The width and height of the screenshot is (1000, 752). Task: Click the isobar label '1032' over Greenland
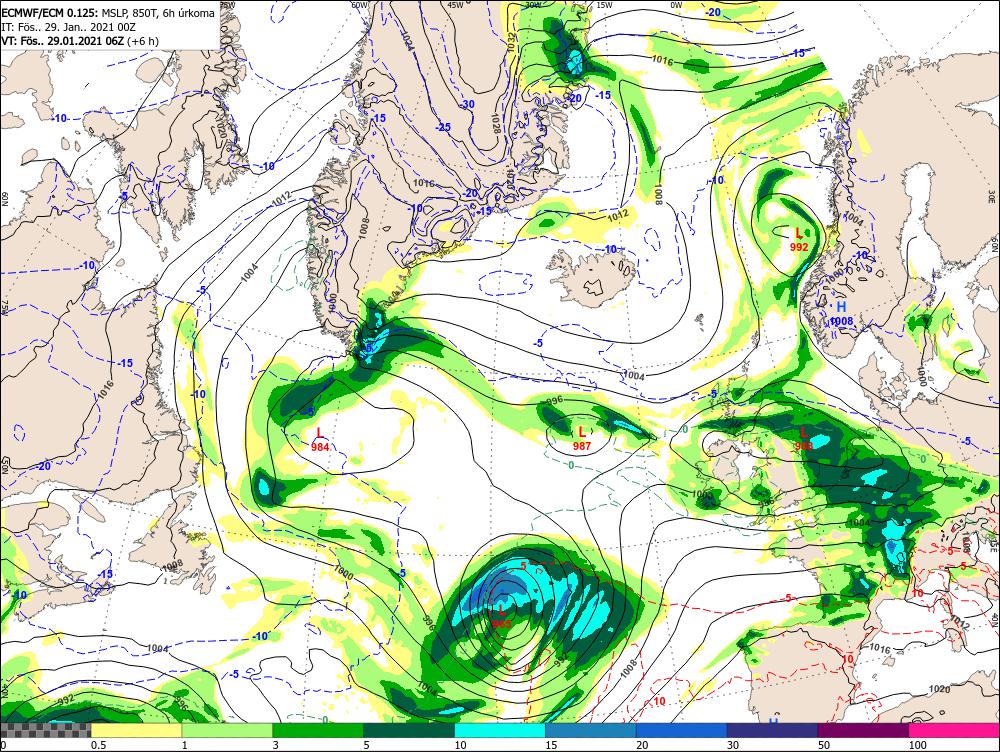[511, 44]
